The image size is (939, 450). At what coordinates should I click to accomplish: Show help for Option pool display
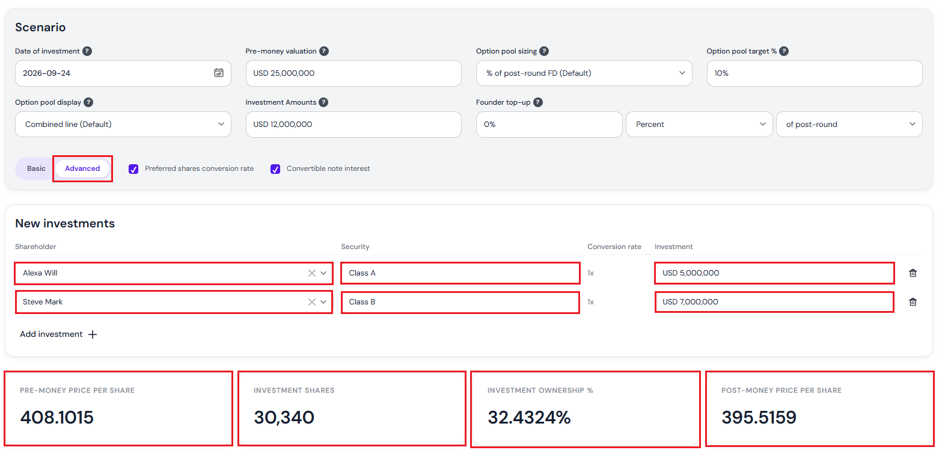click(87, 102)
